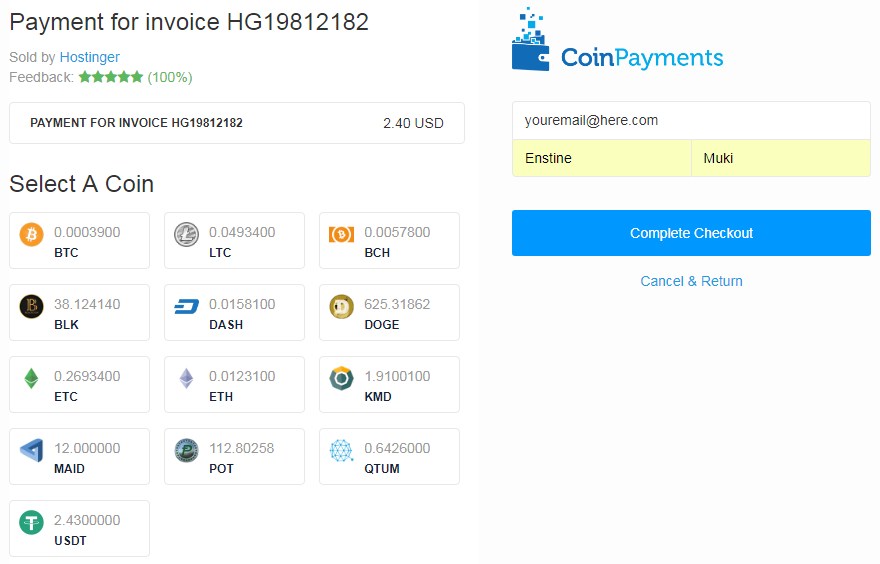Select the Bitcoin BTC coin icon
880x564 pixels.
[x=31, y=235]
